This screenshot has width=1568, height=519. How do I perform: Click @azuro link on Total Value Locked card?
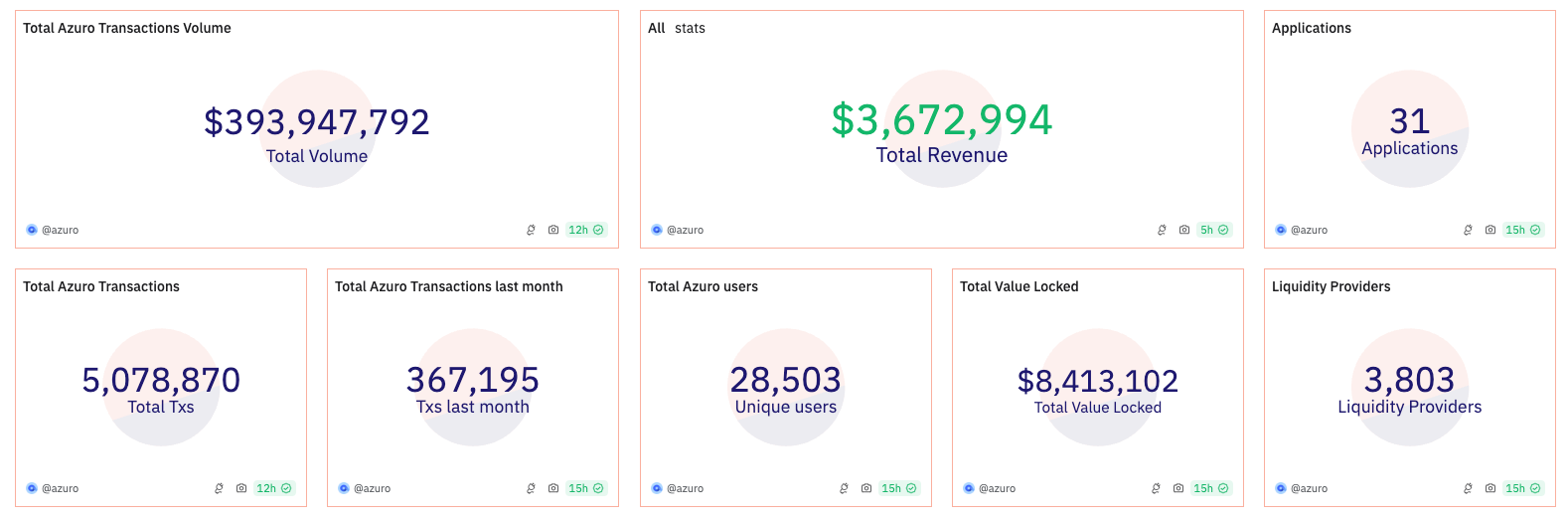click(x=998, y=488)
